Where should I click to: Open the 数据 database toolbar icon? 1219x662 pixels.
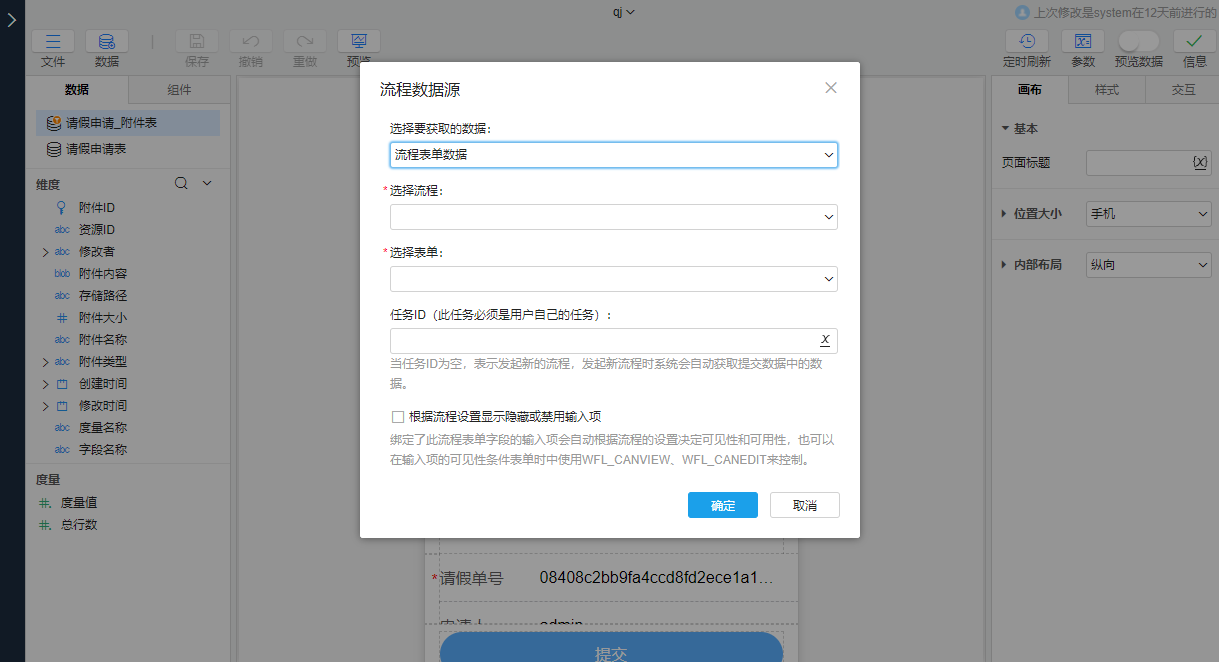106,42
